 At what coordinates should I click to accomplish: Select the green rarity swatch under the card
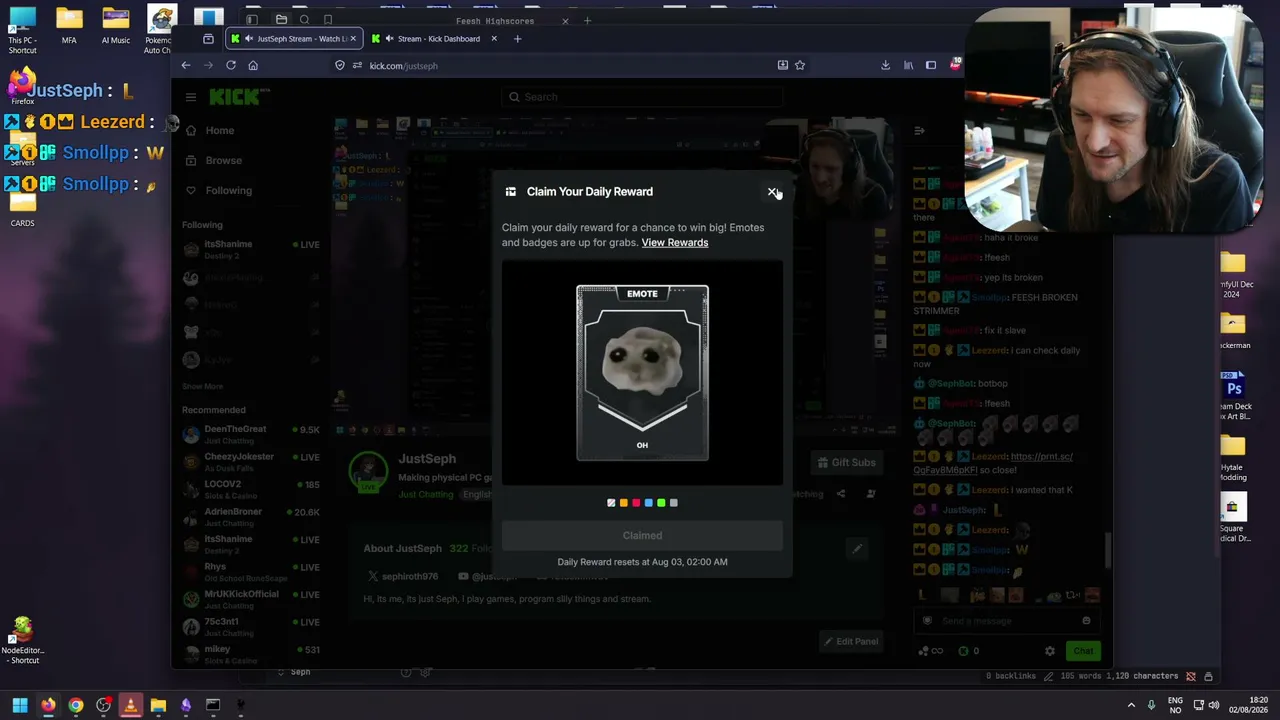coord(661,503)
